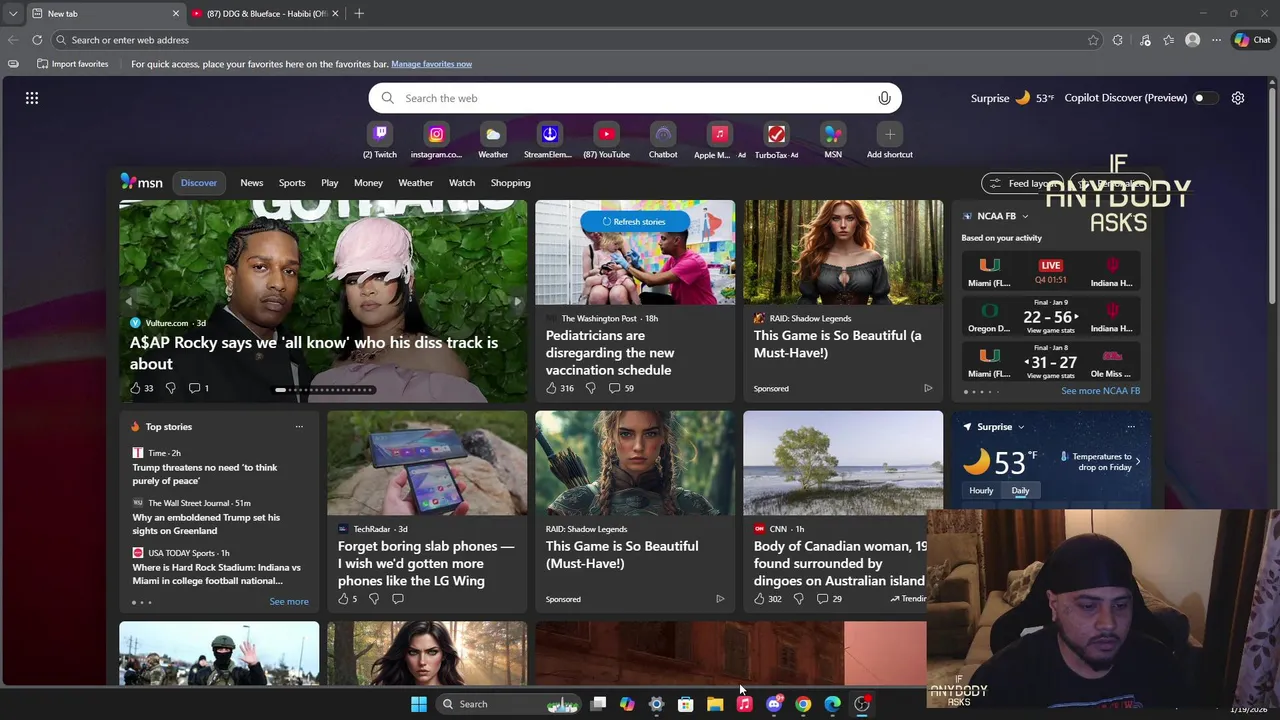Screen dimensions: 1280x720
Task: Open the TurboTax shortcut tile
Action: [x=776, y=134]
